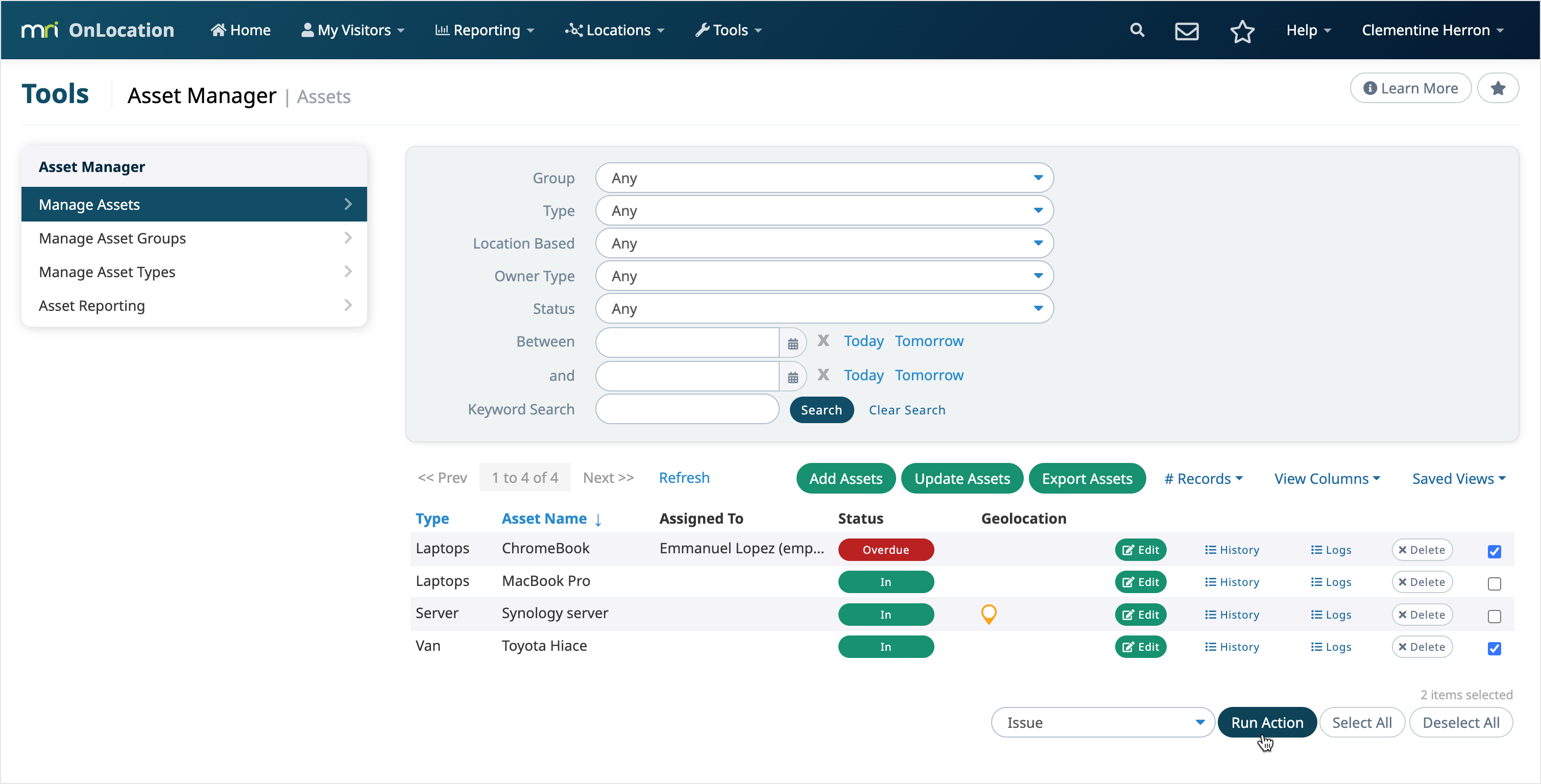Open the My Visitors menu

click(352, 30)
